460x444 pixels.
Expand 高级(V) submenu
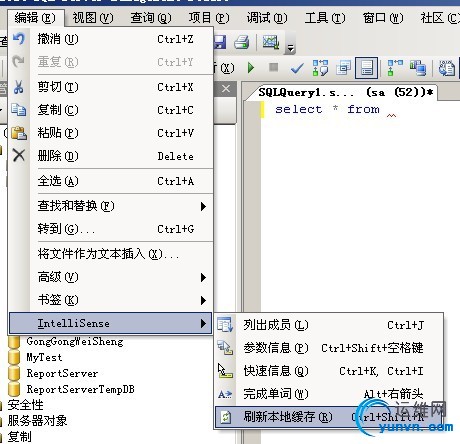[x=110, y=277]
